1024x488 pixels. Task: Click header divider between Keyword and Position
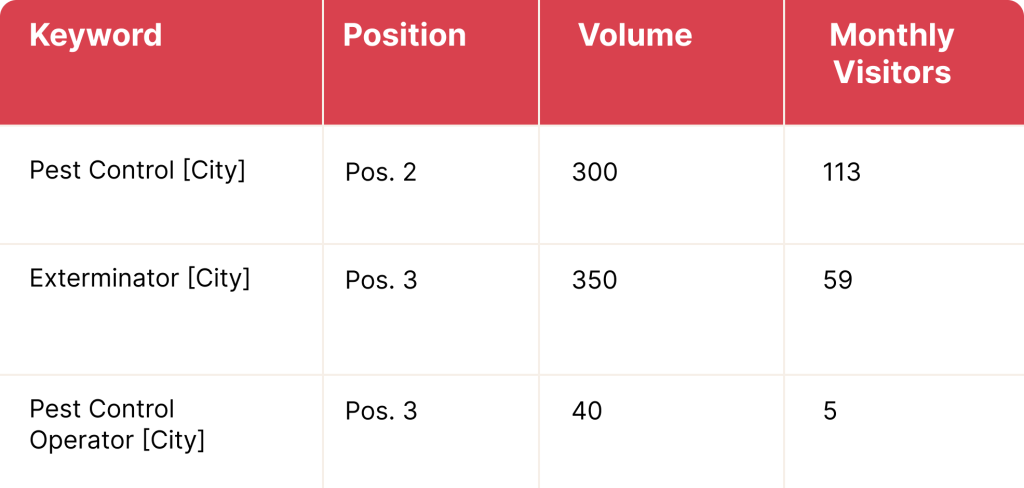(x=323, y=62)
